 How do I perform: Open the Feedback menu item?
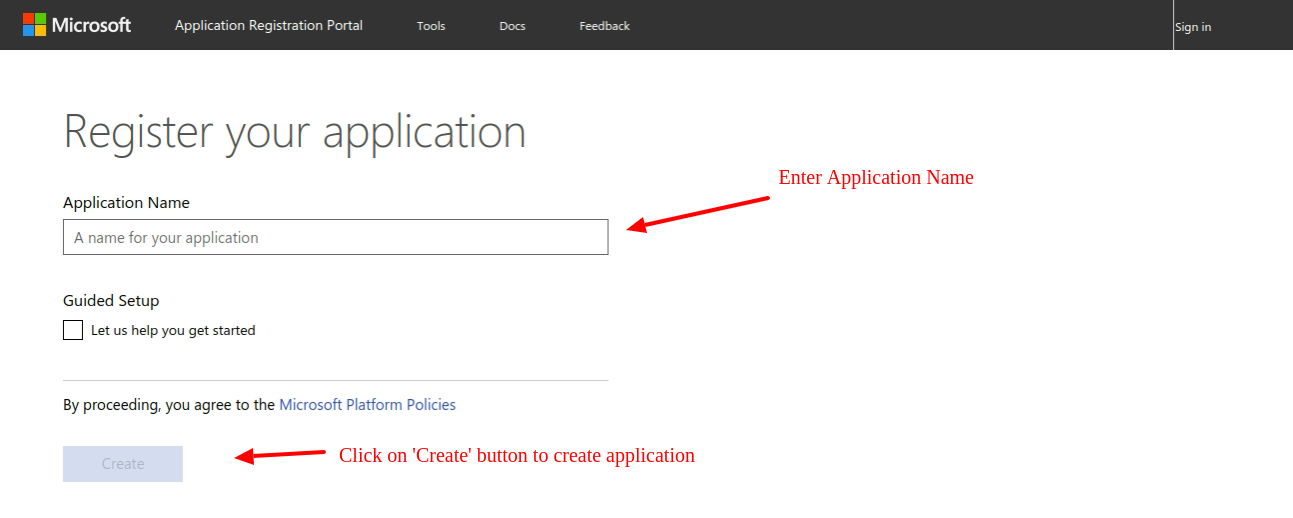[604, 26]
